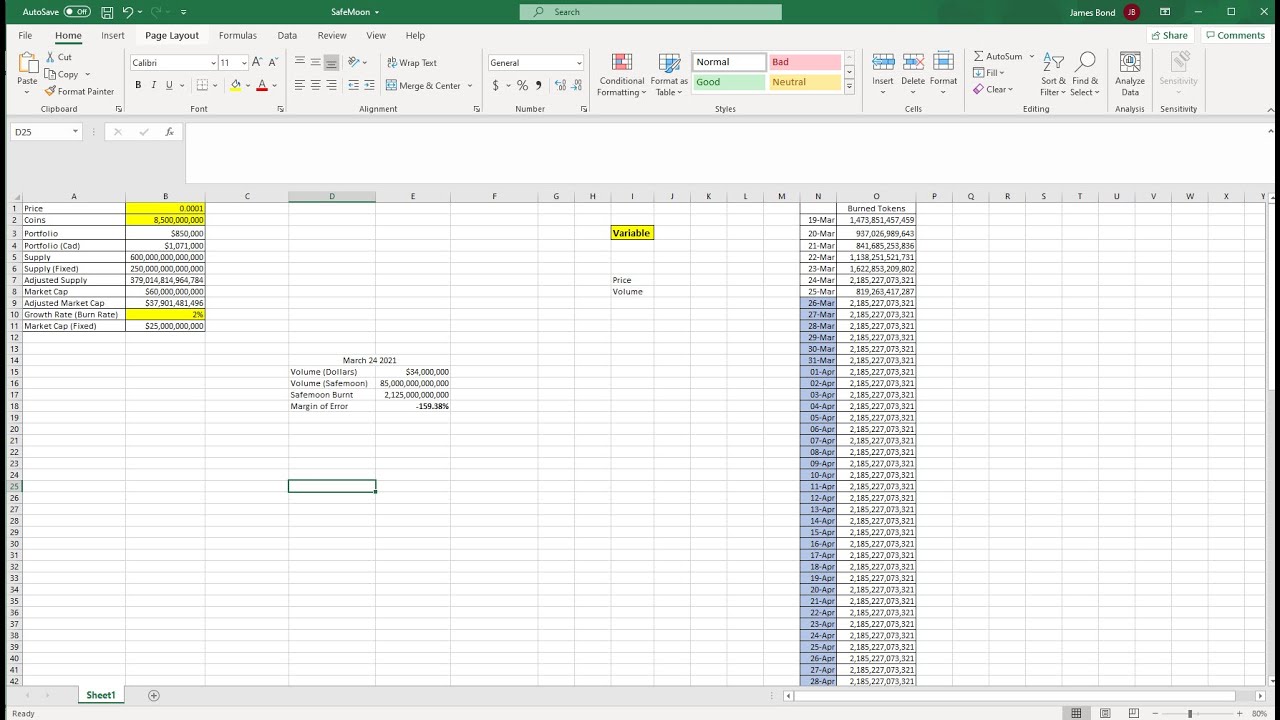Increase decimal places
The width and height of the screenshot is (1280, 720).
tap(560, 85)
